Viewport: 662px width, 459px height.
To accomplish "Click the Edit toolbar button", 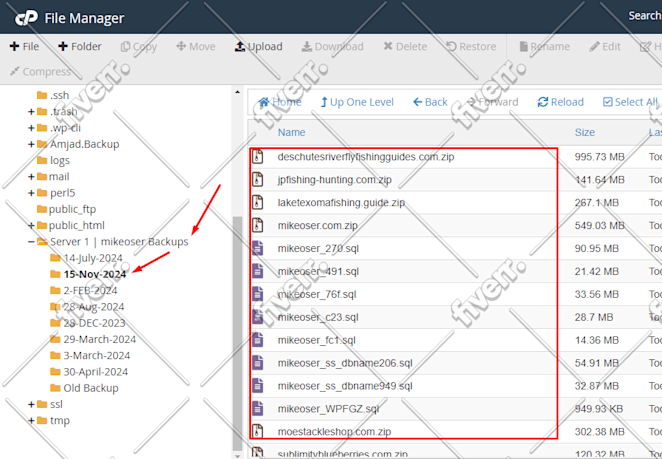I will [x=605, y=46].
